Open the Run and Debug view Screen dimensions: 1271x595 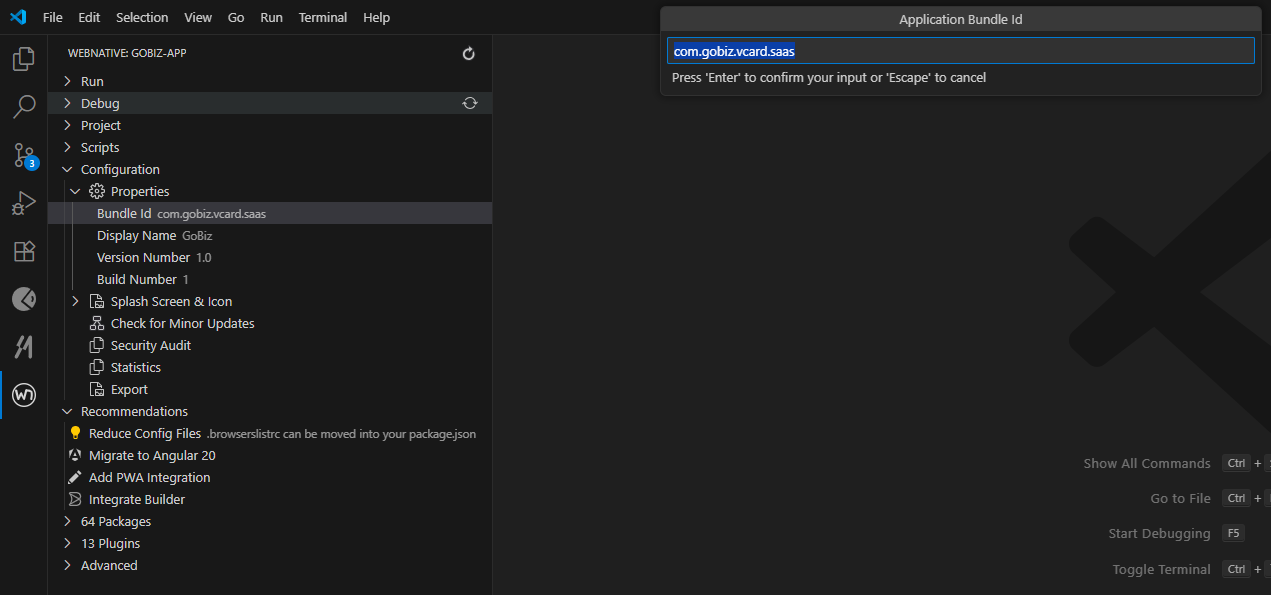coord(24,203)
